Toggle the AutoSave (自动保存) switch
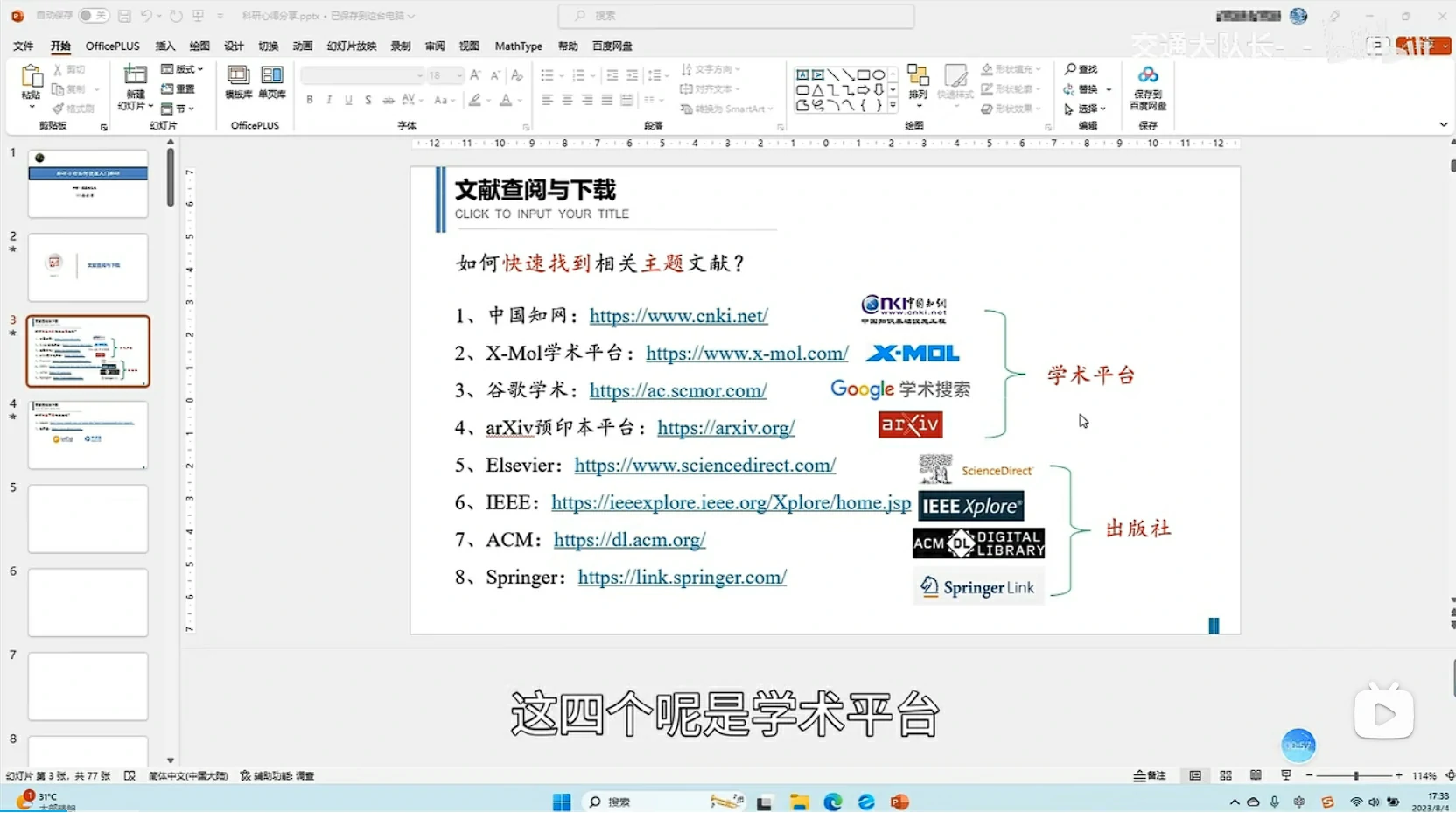 (93, 16)
